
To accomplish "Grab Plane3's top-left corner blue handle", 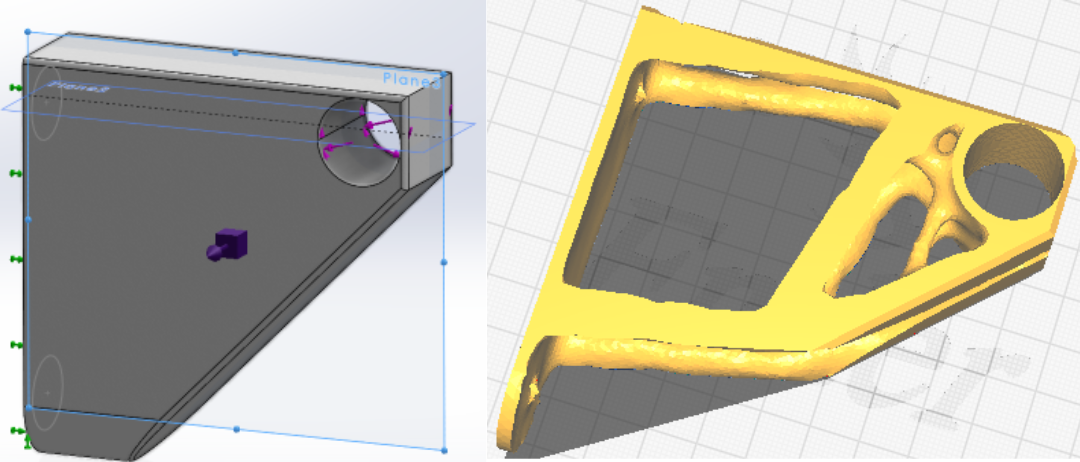I will pos(28,32).
